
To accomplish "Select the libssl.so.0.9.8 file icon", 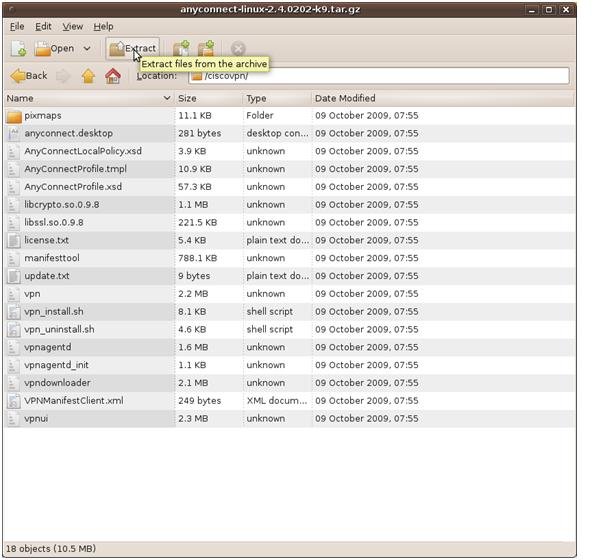I will click(14, 223).
